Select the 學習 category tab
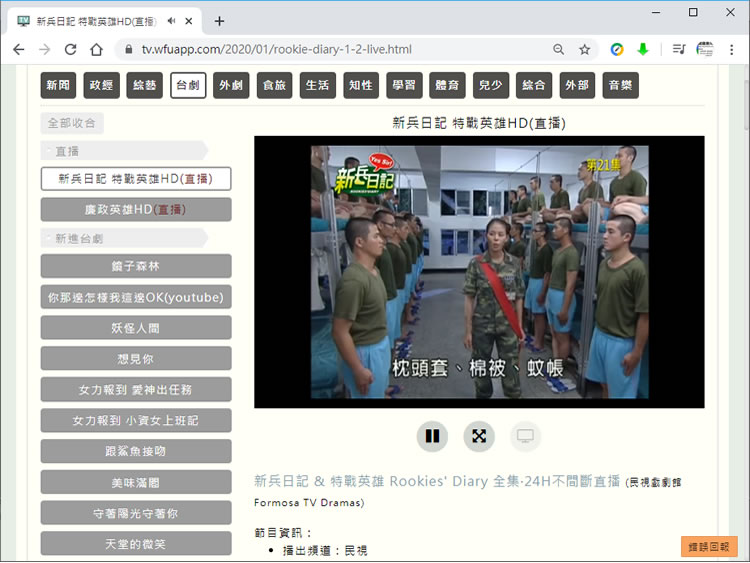Screen dimensions: 750x563 pyautogui.click(x=404, y=85)
